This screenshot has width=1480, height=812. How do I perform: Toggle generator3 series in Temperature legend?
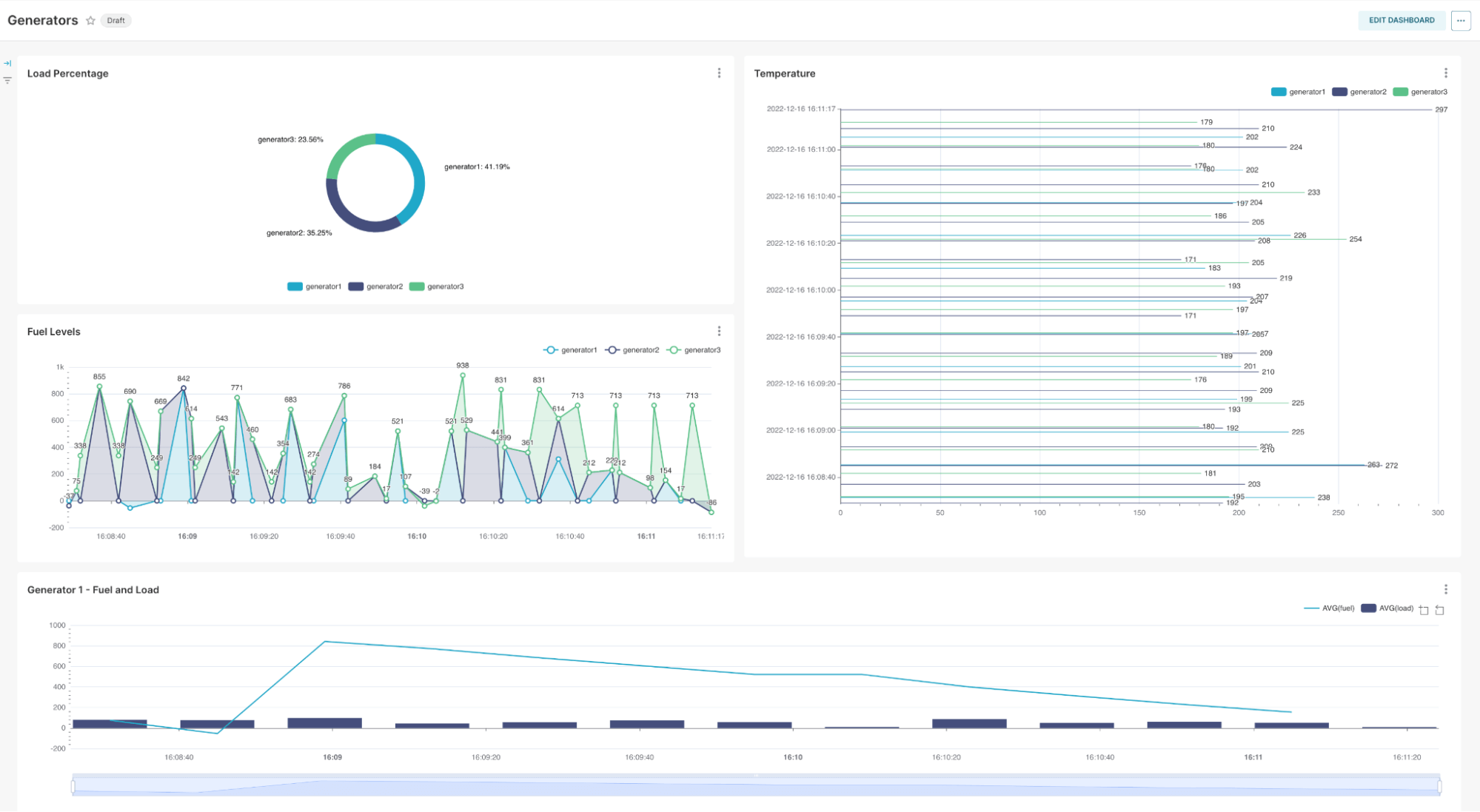tap(1420, 92)
